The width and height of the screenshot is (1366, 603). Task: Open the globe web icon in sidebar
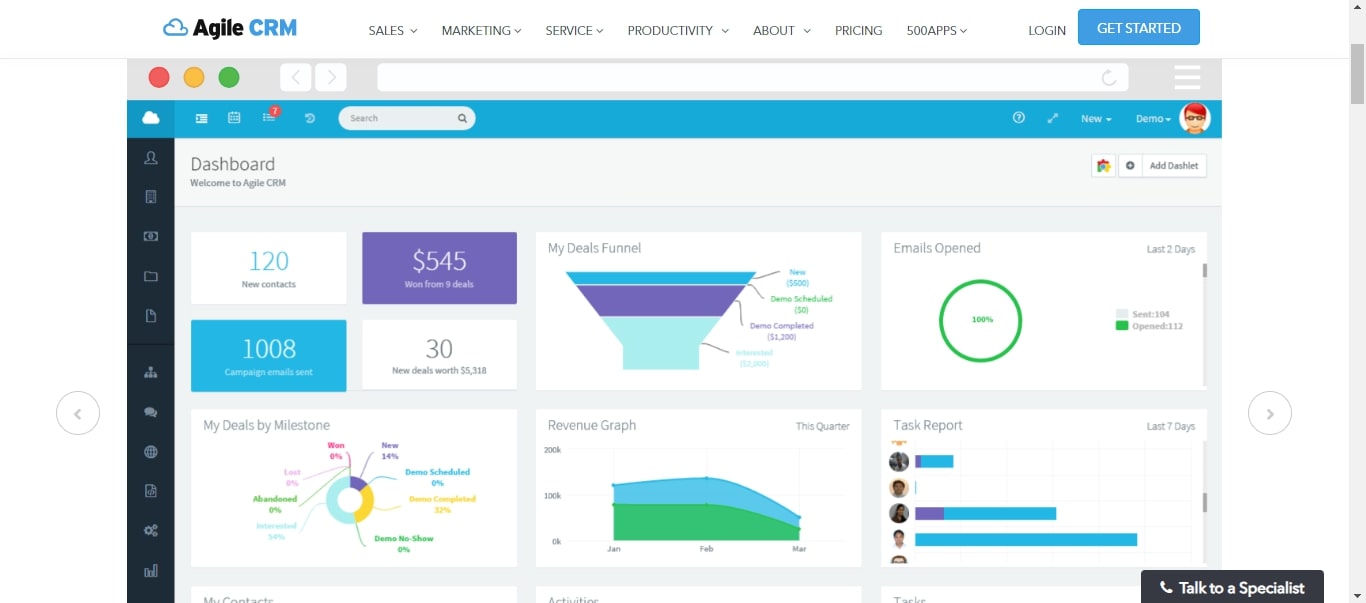(151, 452)
